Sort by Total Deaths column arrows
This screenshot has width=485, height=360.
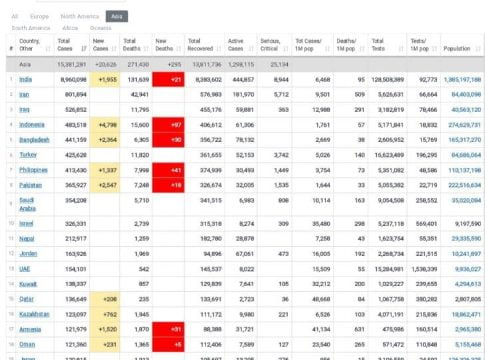coord(146,49)
